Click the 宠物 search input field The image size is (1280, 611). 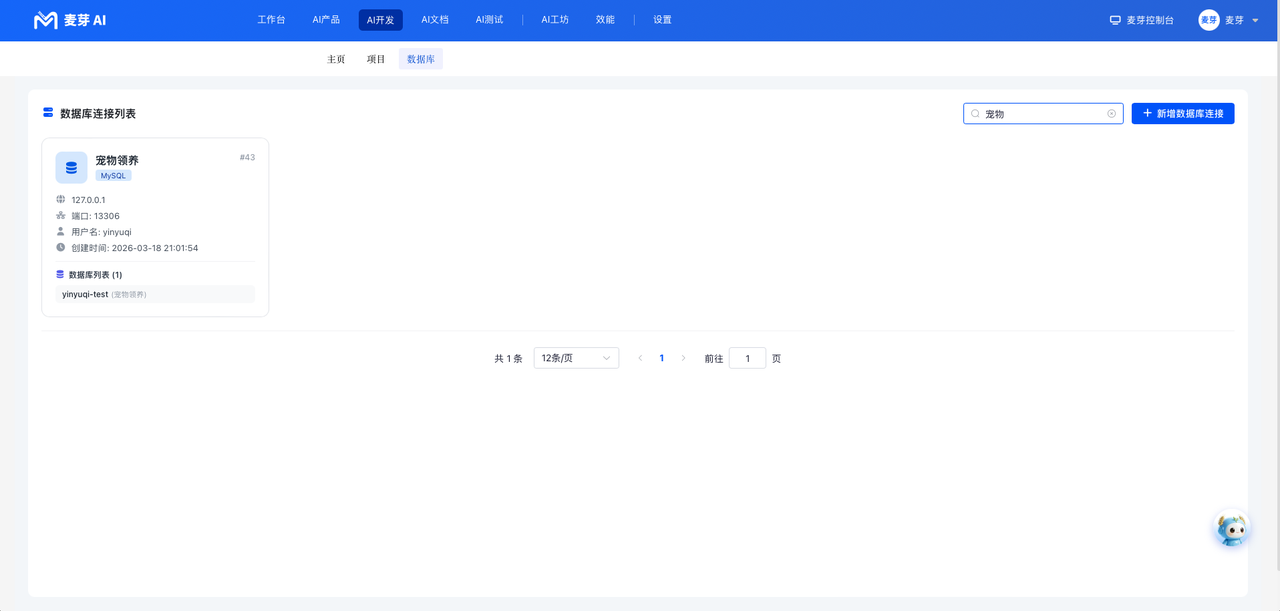click(1043, 114)
